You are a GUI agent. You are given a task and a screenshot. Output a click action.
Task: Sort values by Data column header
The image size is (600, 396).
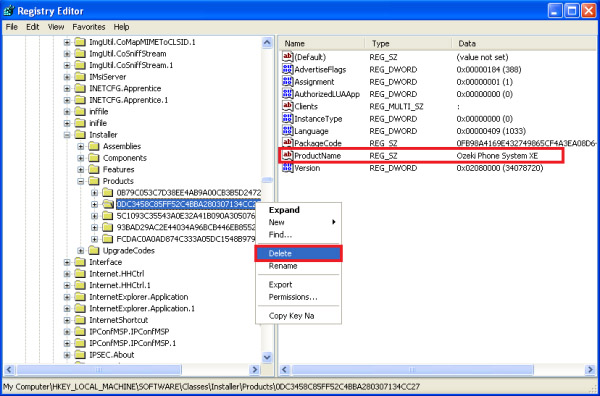(524, 44)
